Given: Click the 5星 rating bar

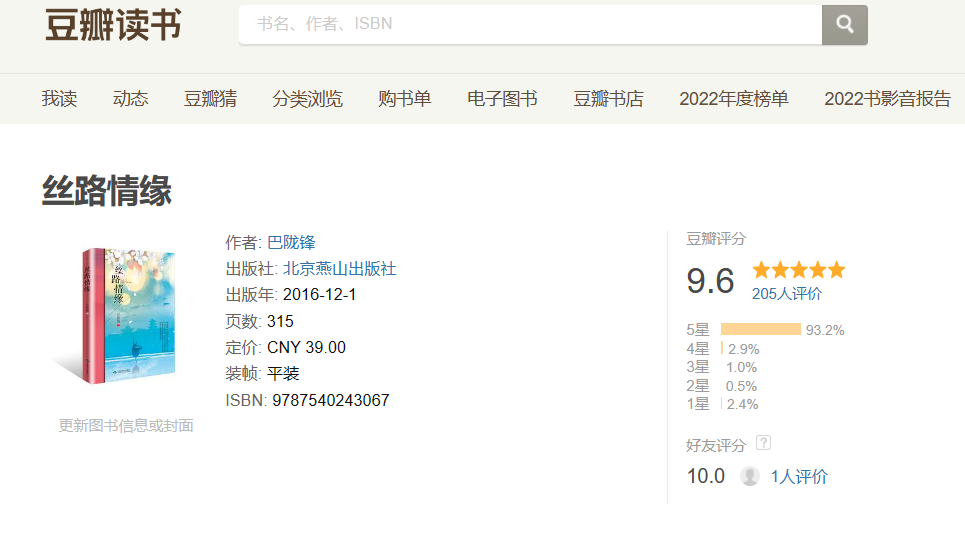Looking at the screenshot, I should (x=761, y=329).
